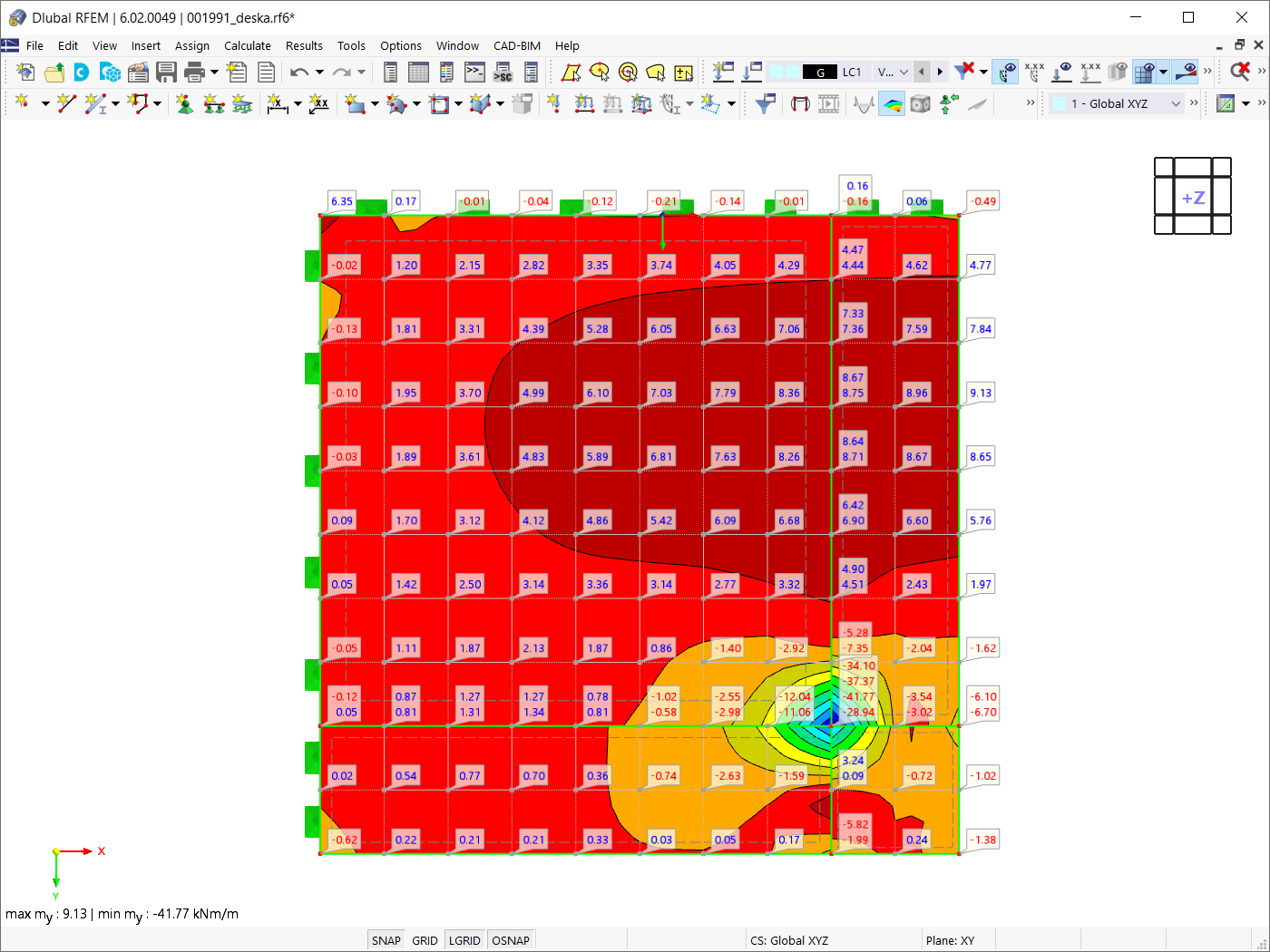1270x952 pixels.
Task: Undo the last action
Action: tap(299, 72)
